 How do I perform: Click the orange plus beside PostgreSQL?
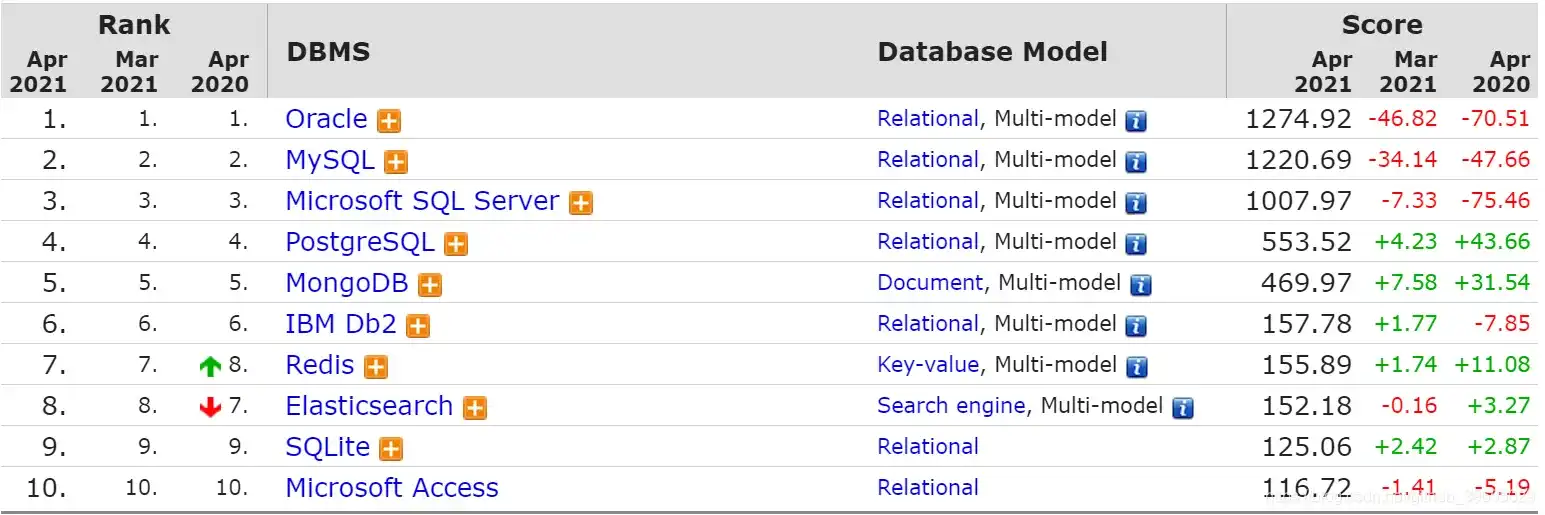tap(456, 244)
